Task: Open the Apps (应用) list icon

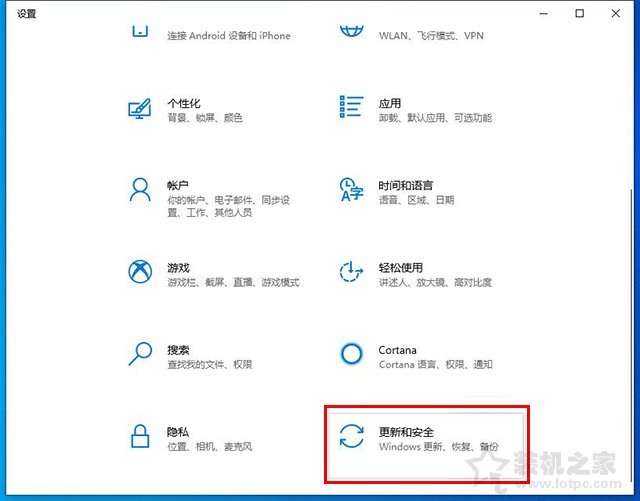Action: pyautogui.click(x=351, y=107)
